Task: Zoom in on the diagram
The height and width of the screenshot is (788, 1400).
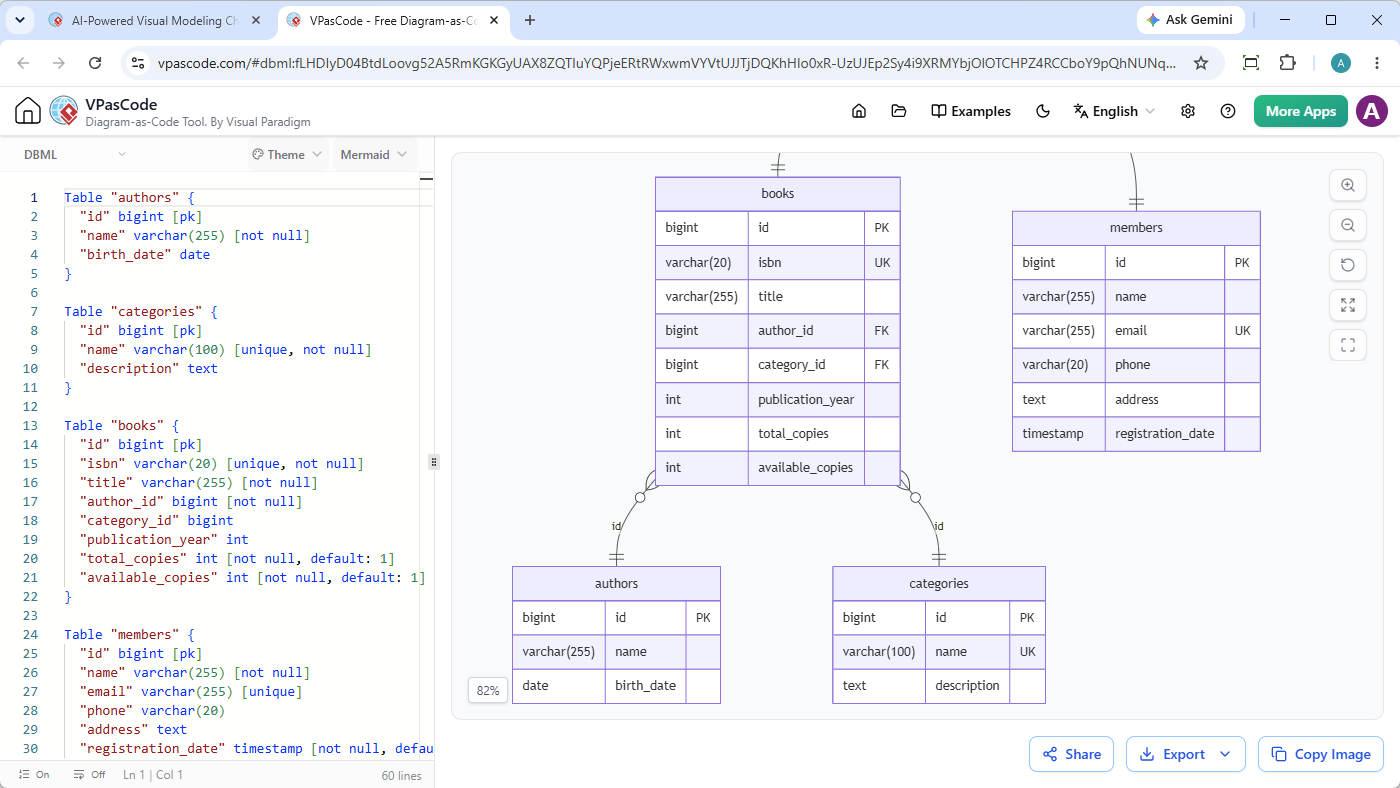Action: click(1347, 185)
